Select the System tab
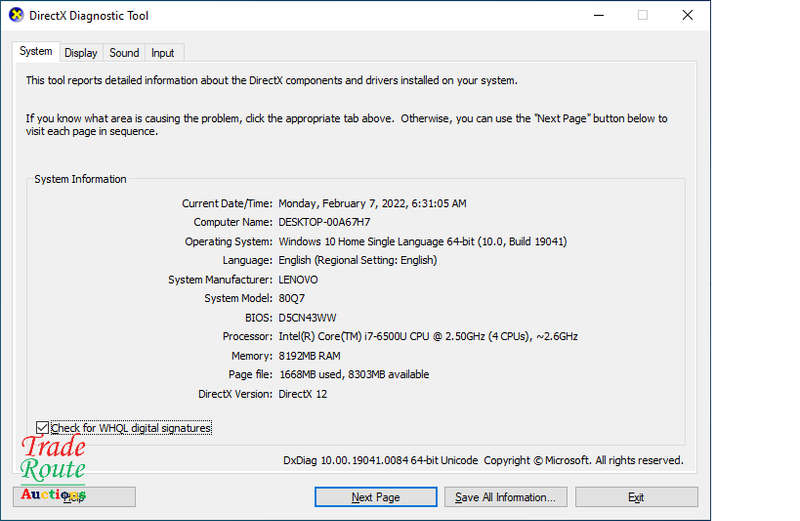Viewport: 800px width, 521px height. (36, 52)
